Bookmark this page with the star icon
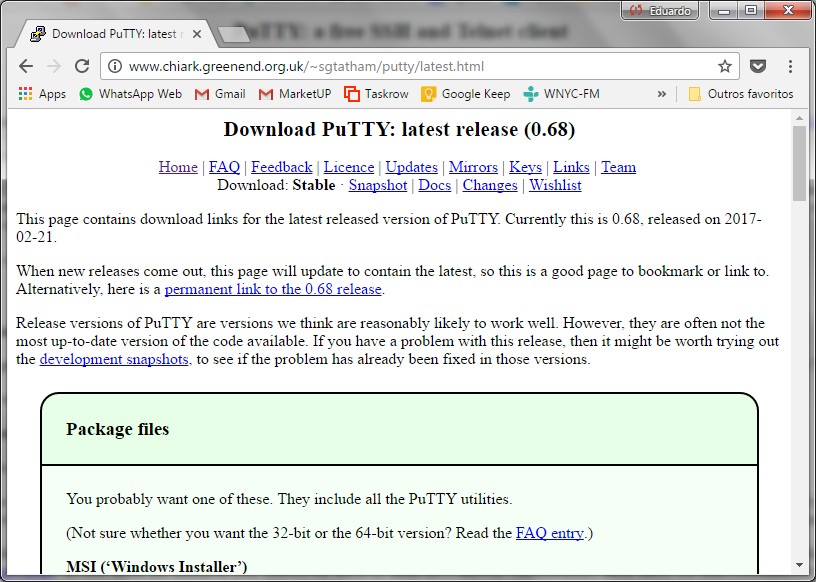Screen dimensions: 816x582 click(x=724, y=66)
